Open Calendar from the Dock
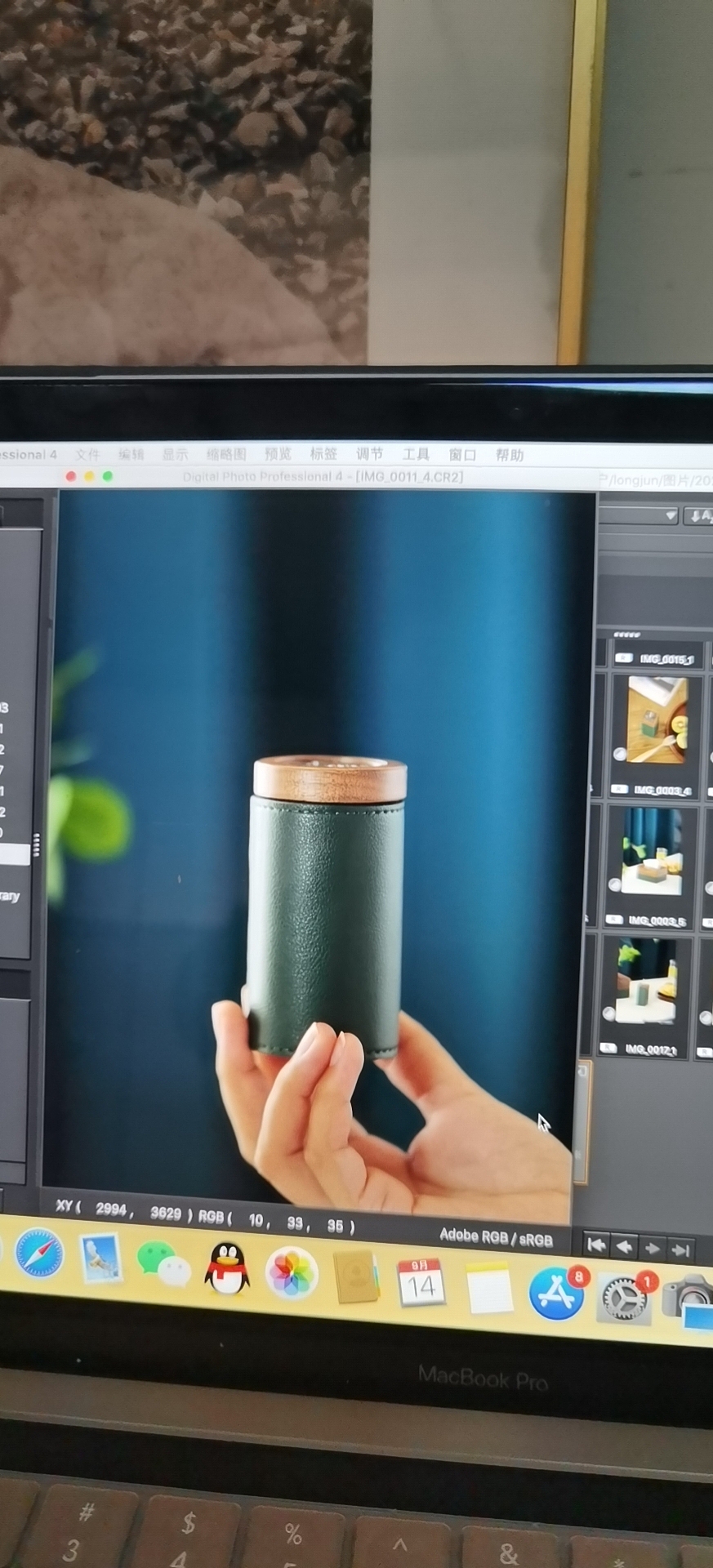The width and height of the screenshot is (713, 1568). point(421,1283)
